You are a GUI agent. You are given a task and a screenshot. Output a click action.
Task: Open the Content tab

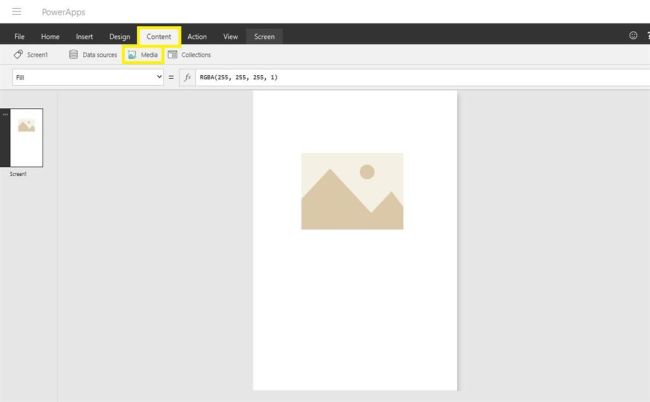coord(159,36)
